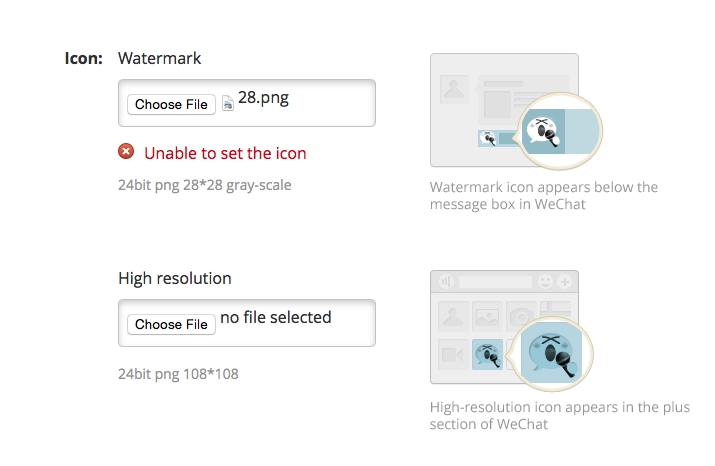This screenshot has height=466, width=715.
Task: Click the 'Unable to set the icon' error message
Action: 225,153
